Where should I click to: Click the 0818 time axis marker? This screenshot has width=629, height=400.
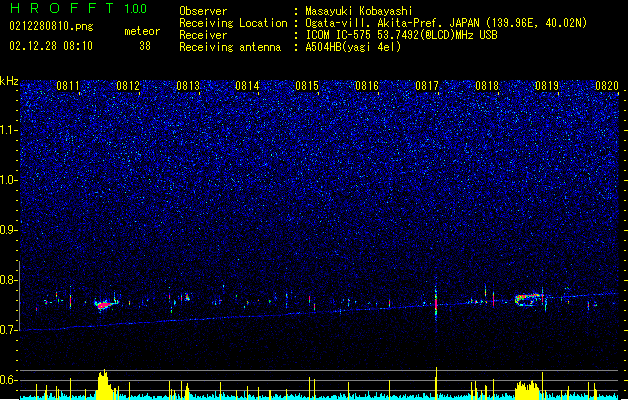[x=487, y=86]
